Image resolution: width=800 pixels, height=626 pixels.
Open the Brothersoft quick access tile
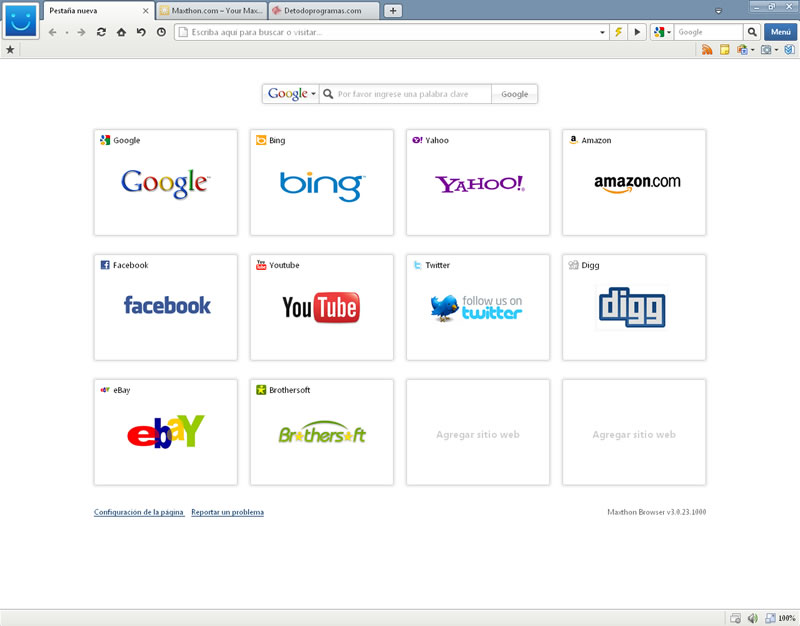pos(322,432)
